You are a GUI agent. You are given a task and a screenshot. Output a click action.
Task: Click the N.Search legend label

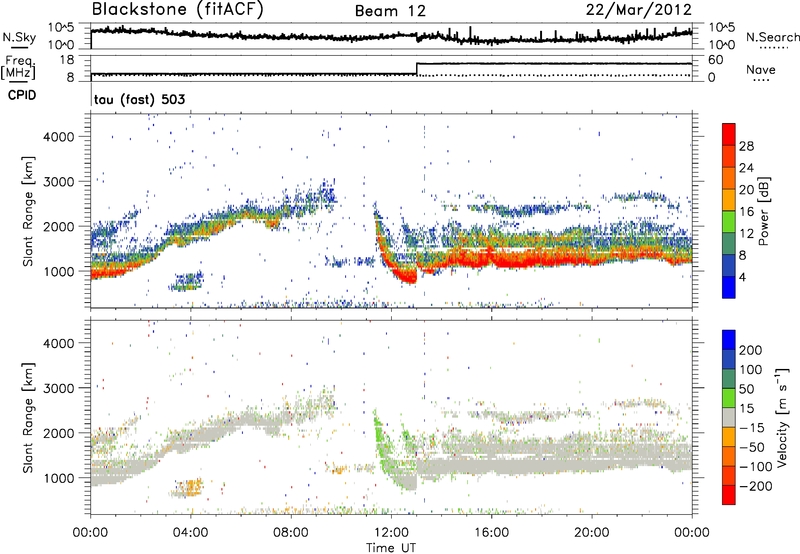[773, 37]
